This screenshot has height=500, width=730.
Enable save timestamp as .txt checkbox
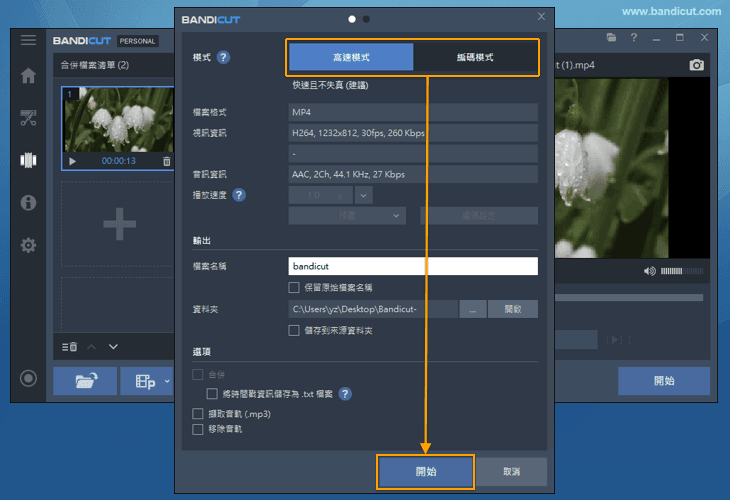212,394
